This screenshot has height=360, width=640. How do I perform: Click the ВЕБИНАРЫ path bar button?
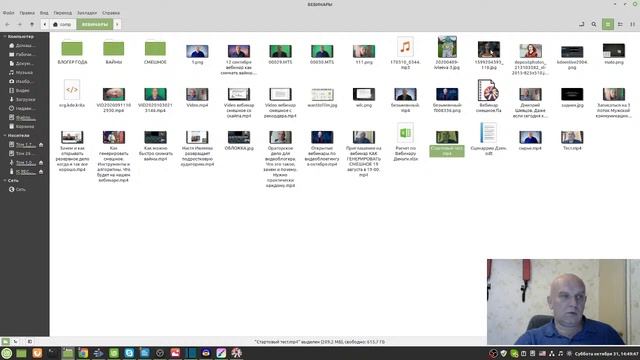[x=95, y=24]
